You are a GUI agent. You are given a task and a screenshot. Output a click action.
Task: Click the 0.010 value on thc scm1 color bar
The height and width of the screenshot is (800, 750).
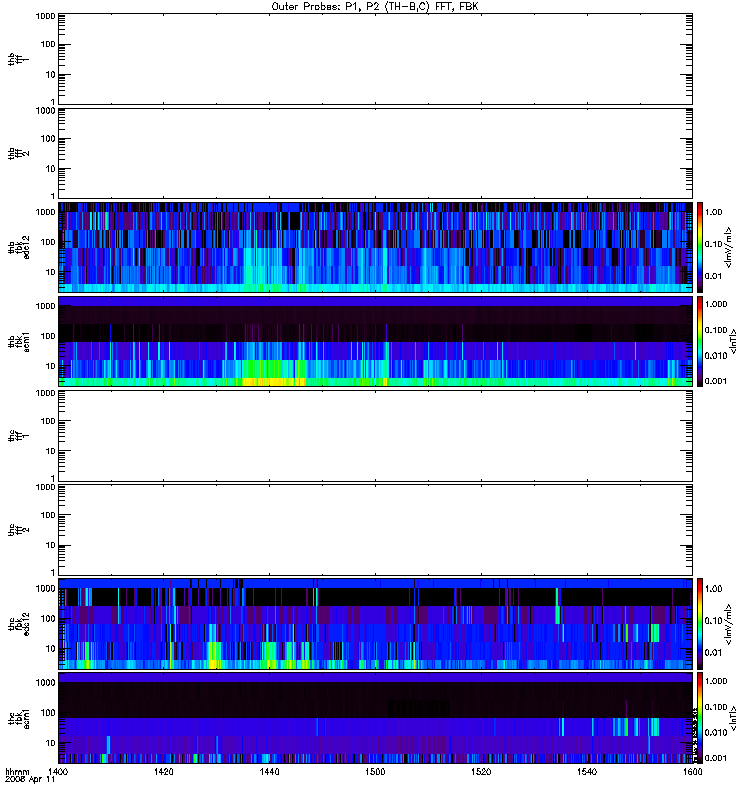coord(716,733)
